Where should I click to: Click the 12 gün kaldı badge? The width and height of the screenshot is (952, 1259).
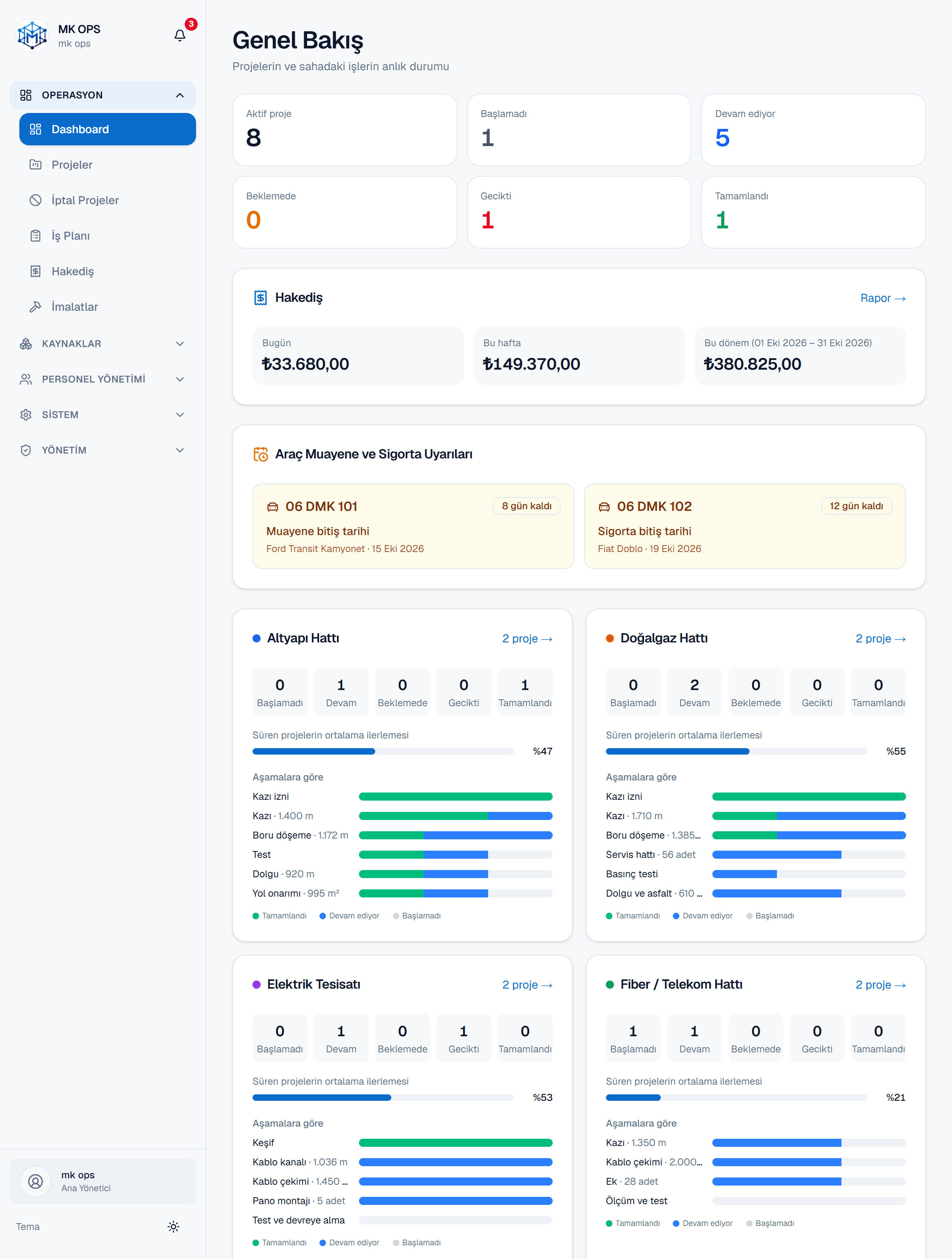856,506
